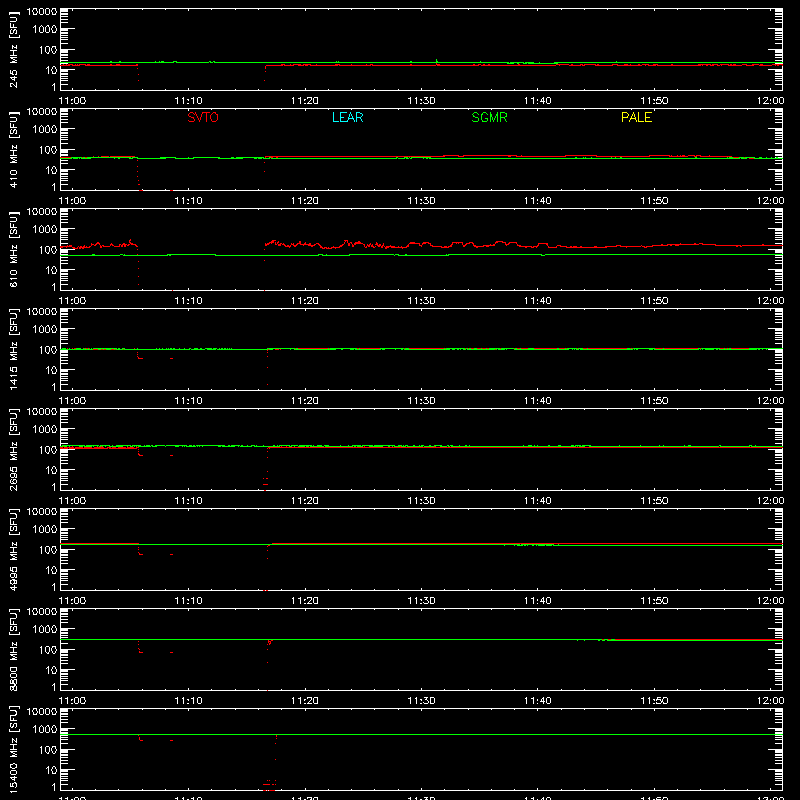The height and width of the screenshot is (800, 800).
Task: Select the 410 MHz [SFU] axis title
Action: (x=14, y=149)
